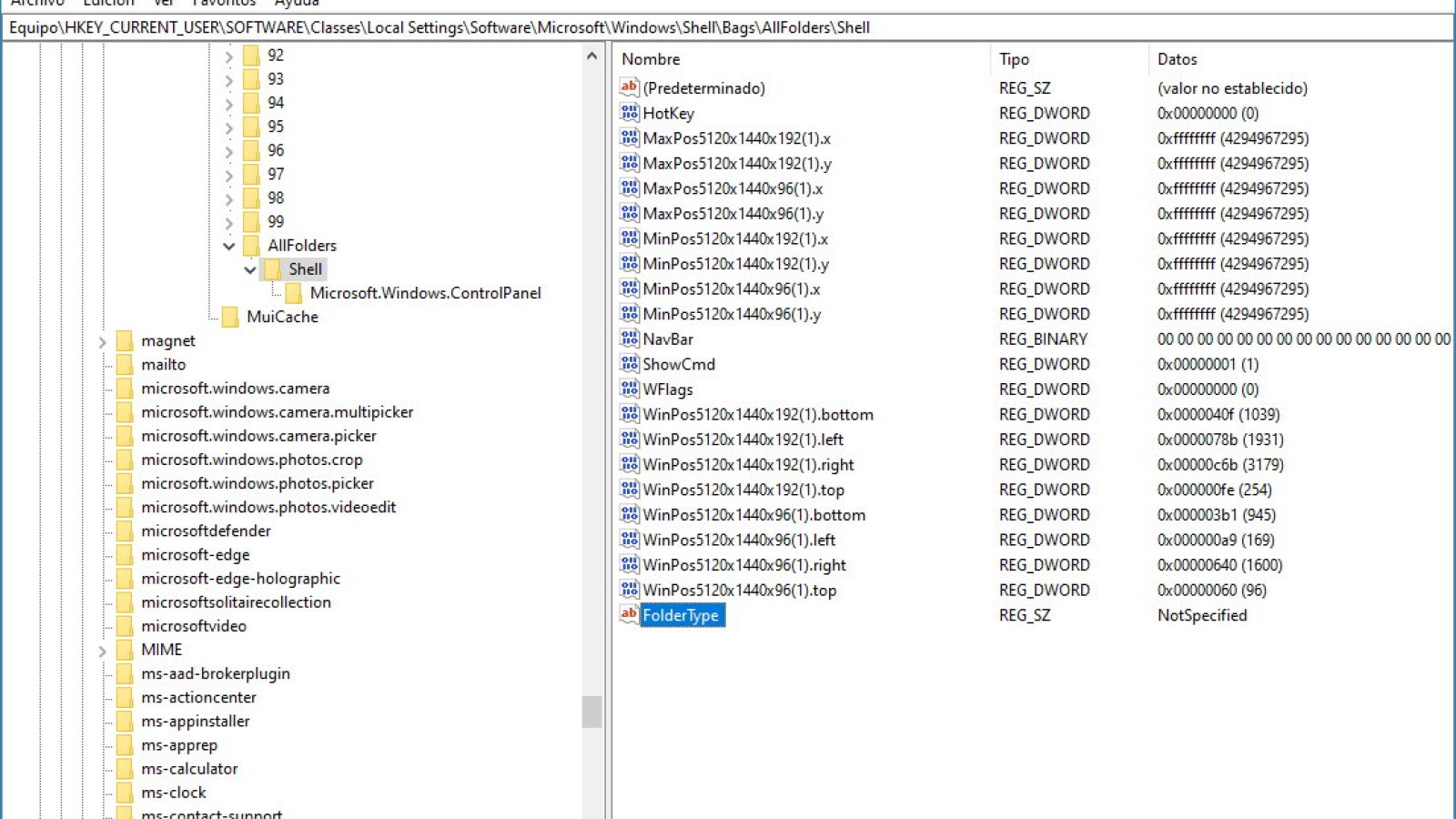Image resolution: width=1456 pixels, height=819 pixels.
Task: Select the ms-apprep key
Action: click(179, 744)
